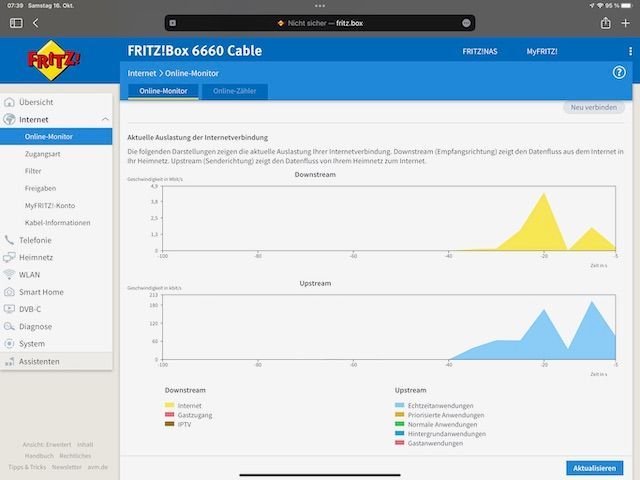
Task: Click the Assistenten wizard icon
Action: [9, 361]
